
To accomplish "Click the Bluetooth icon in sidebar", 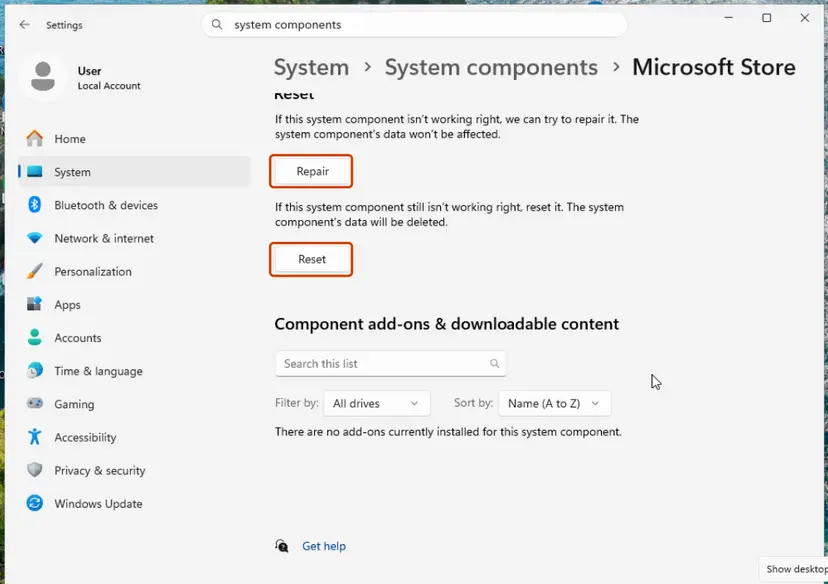I will [x=35, y=204].
